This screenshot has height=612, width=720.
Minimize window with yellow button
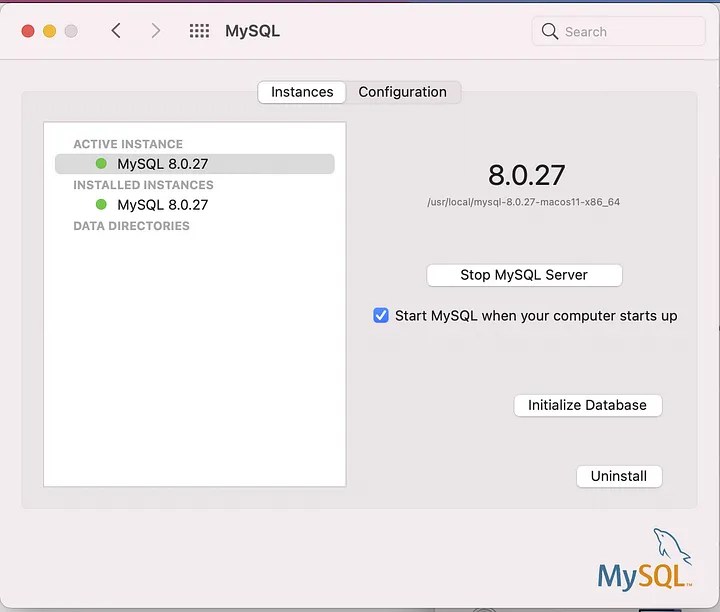tap(50, 31)
